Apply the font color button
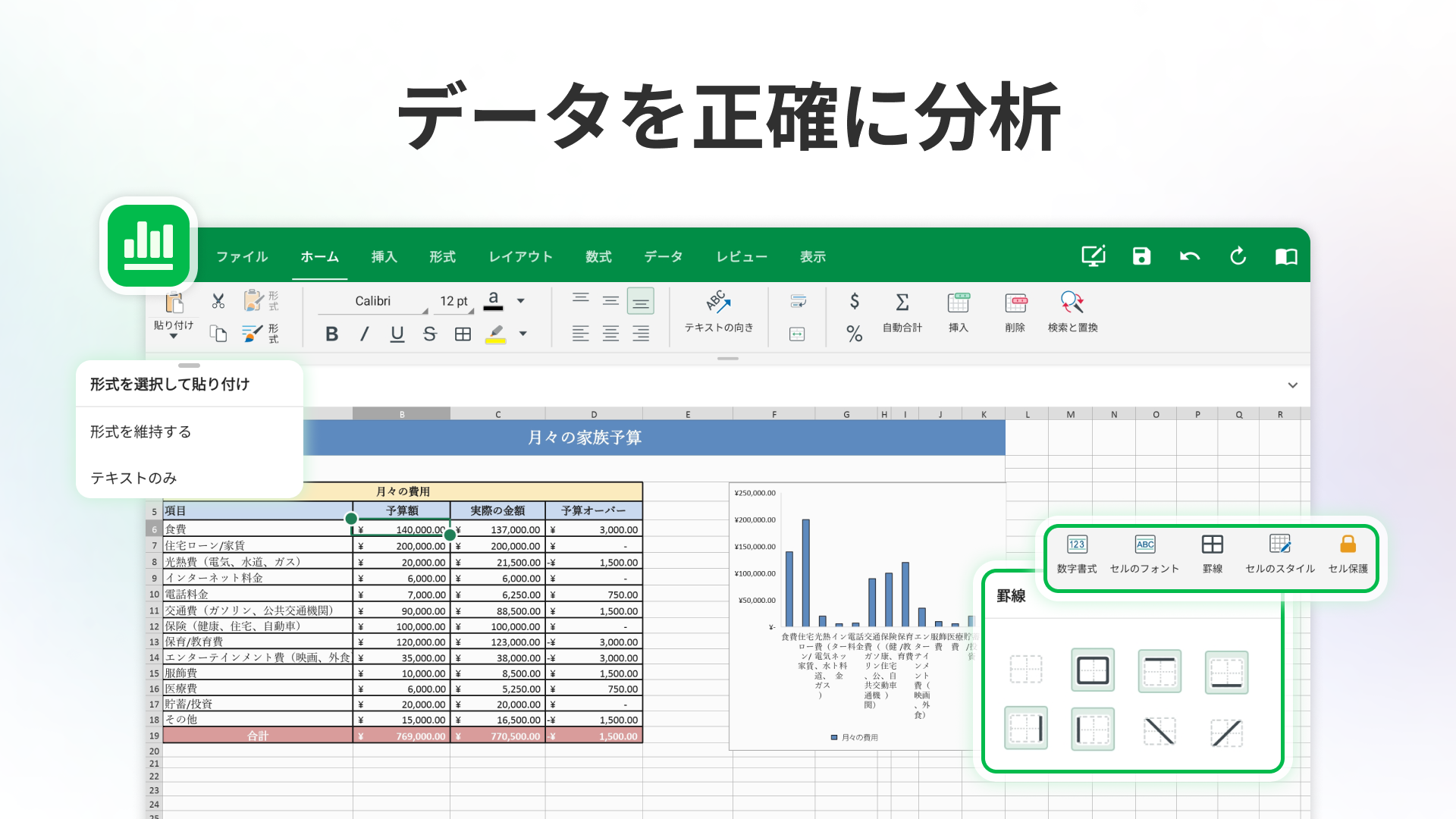1456x819 pixels. coord(493,301)
